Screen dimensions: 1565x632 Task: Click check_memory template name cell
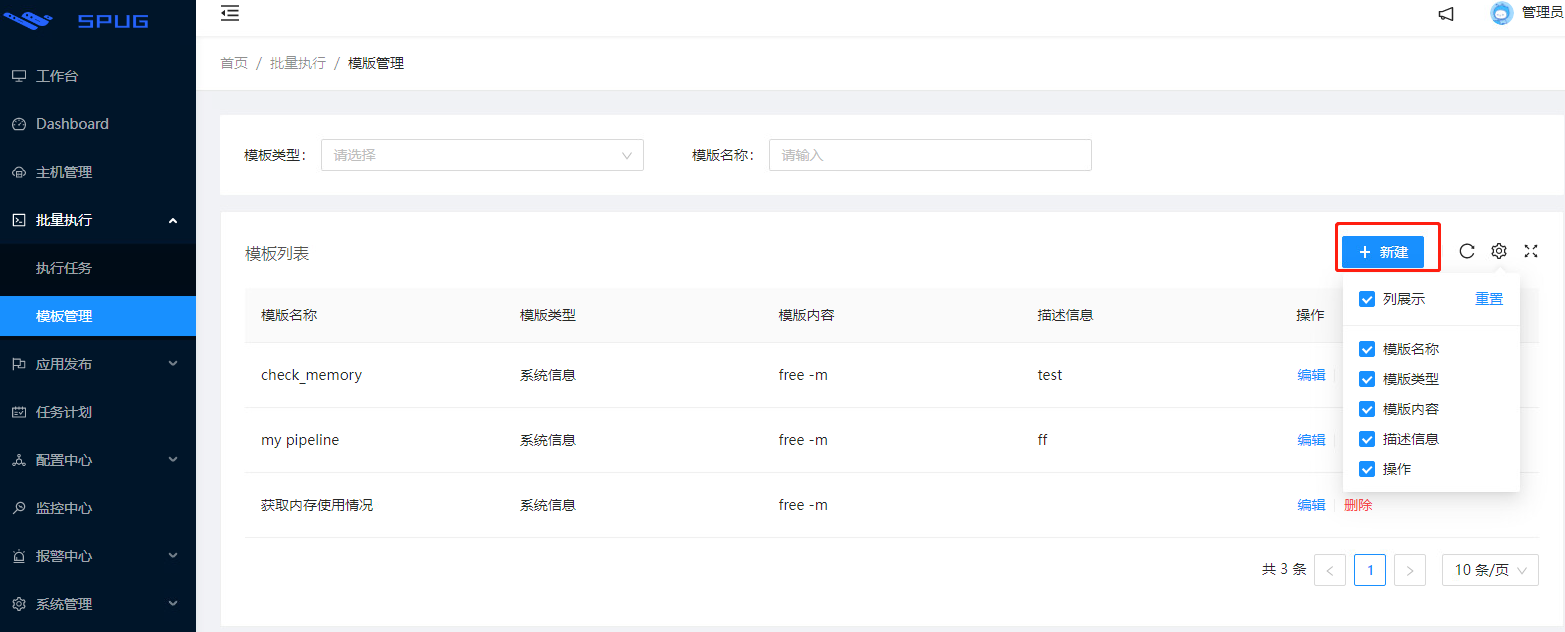pyautogui.click(x=311, y=375)
